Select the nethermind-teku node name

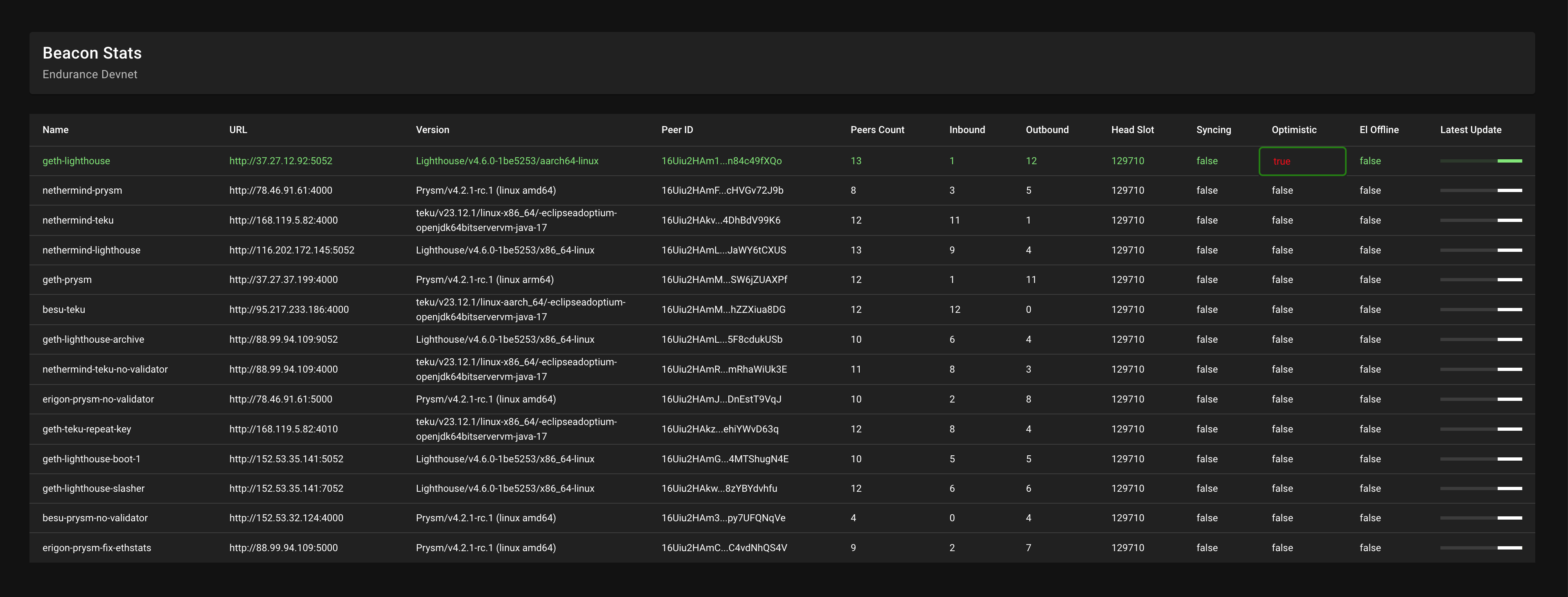[78, 221]
